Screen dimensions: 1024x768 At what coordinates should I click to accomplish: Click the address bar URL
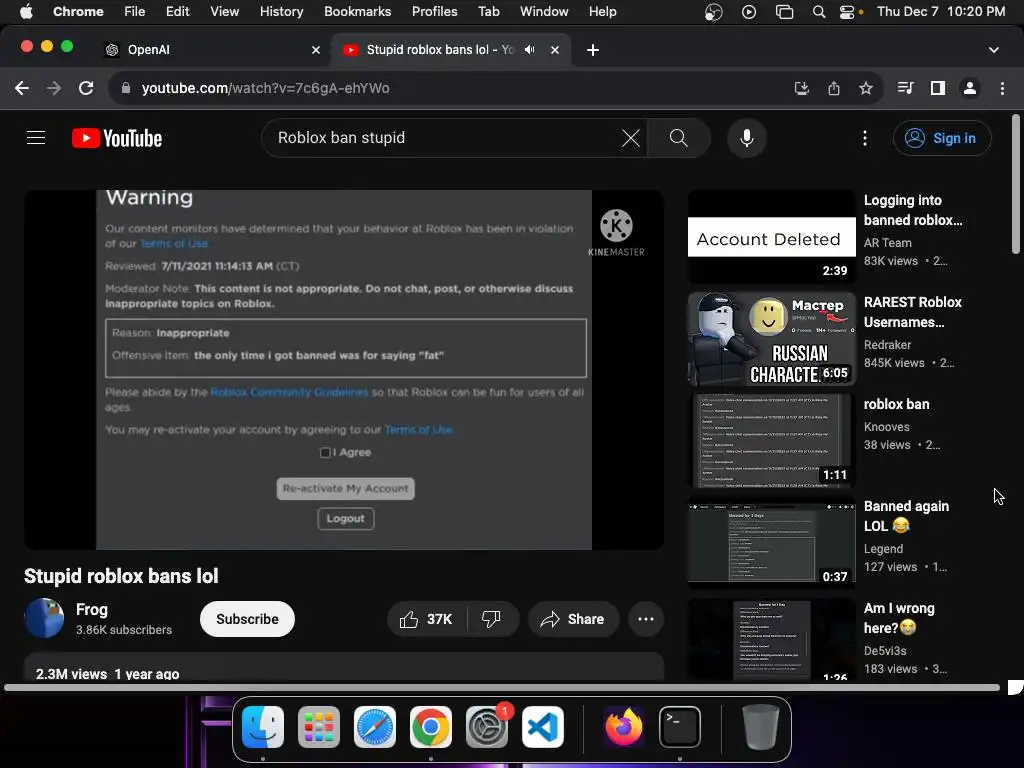tap(265, 88)
